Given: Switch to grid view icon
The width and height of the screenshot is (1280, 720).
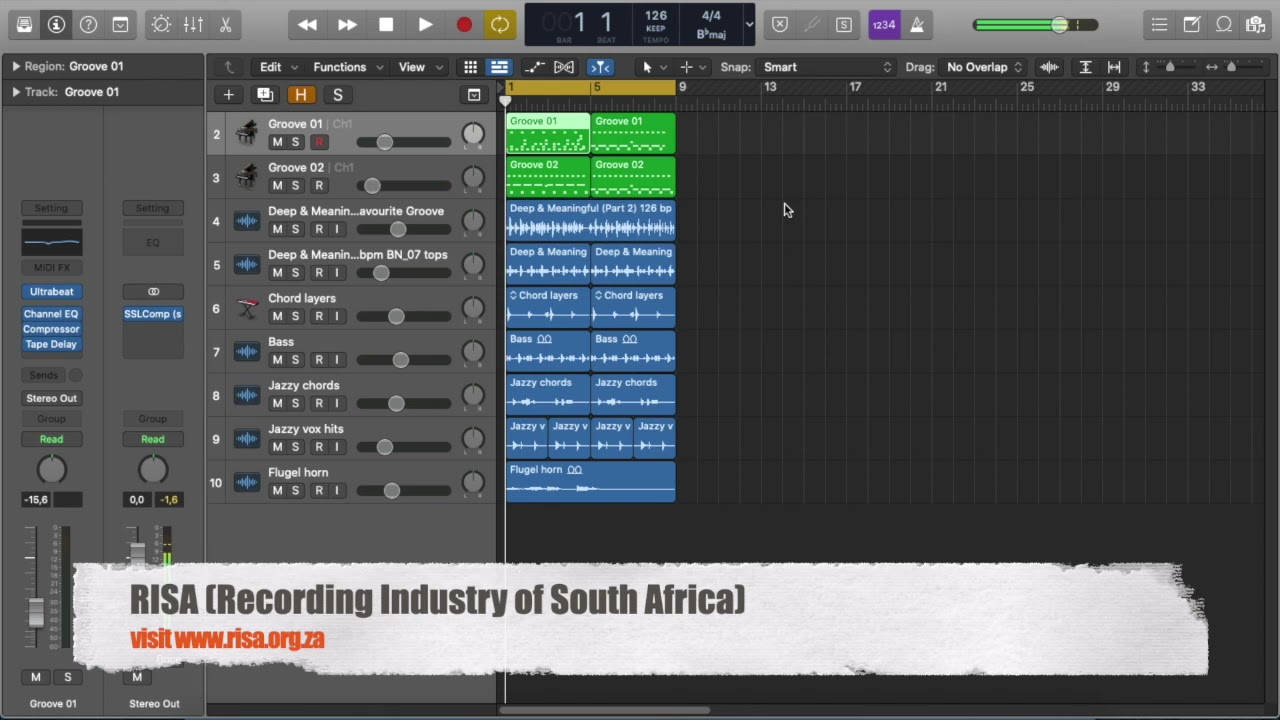Looking at the screenshot, I should [x=470, y=67].
